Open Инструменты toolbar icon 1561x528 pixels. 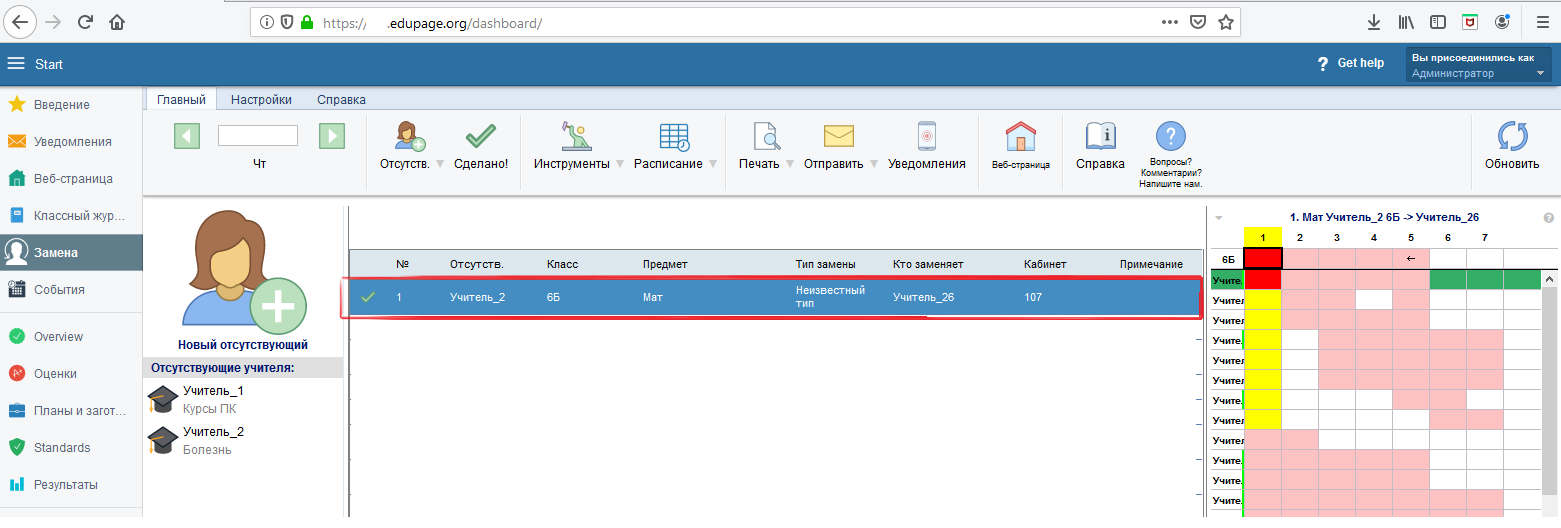click(x=576, y=137)
